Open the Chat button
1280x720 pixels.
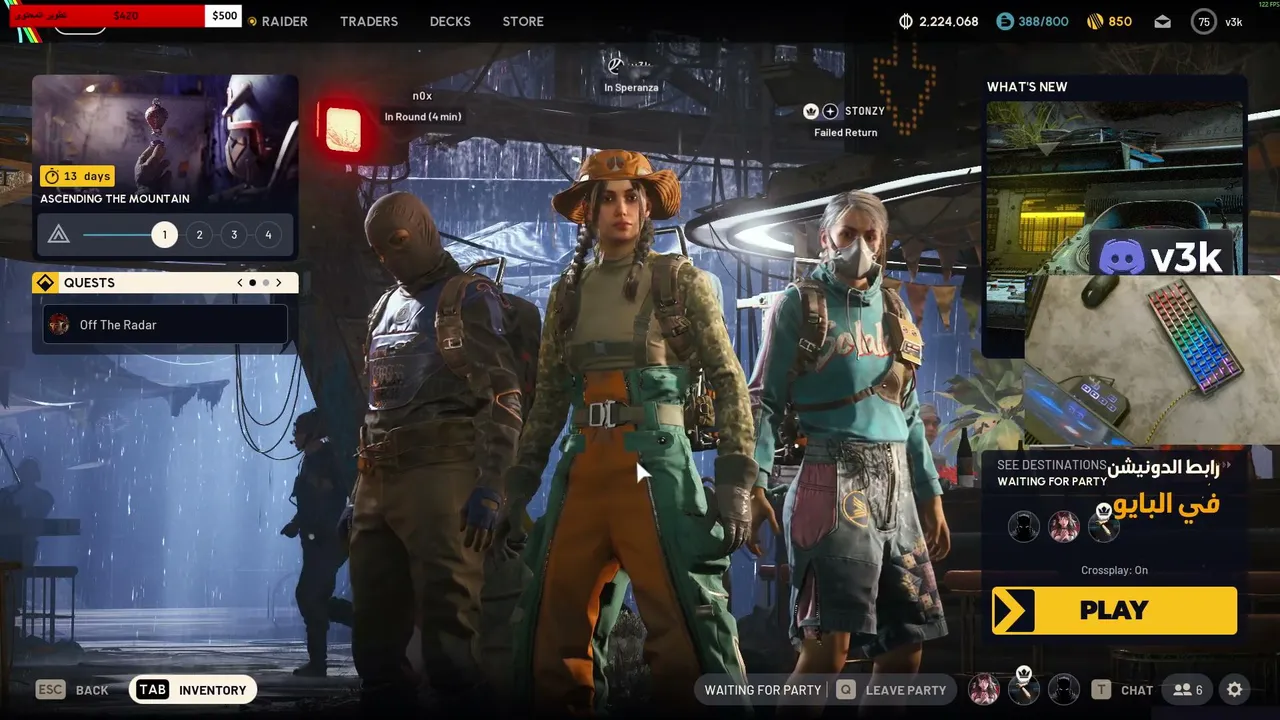tap(1122, 690)
